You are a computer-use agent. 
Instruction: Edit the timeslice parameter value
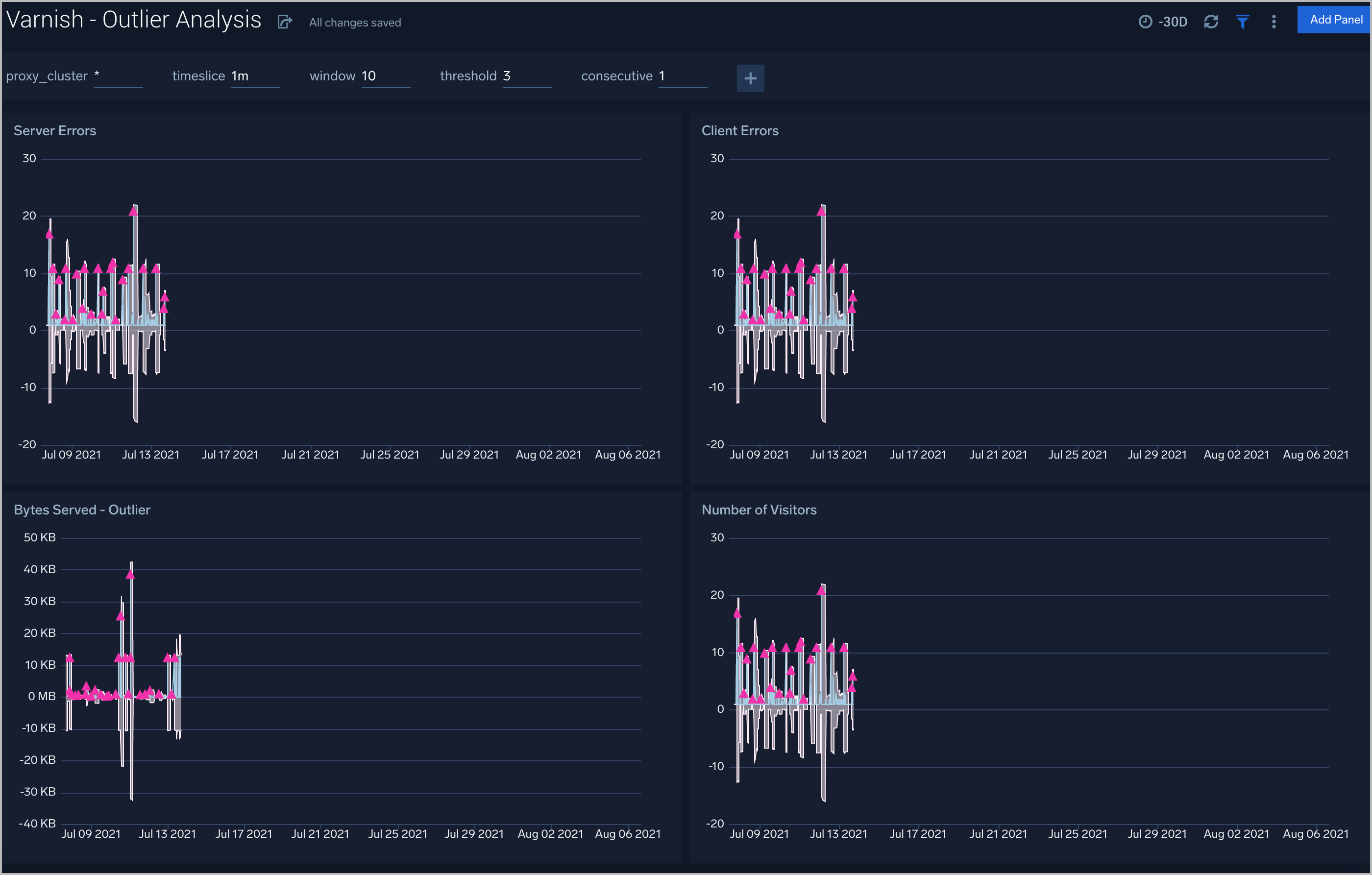click(253, 75)
